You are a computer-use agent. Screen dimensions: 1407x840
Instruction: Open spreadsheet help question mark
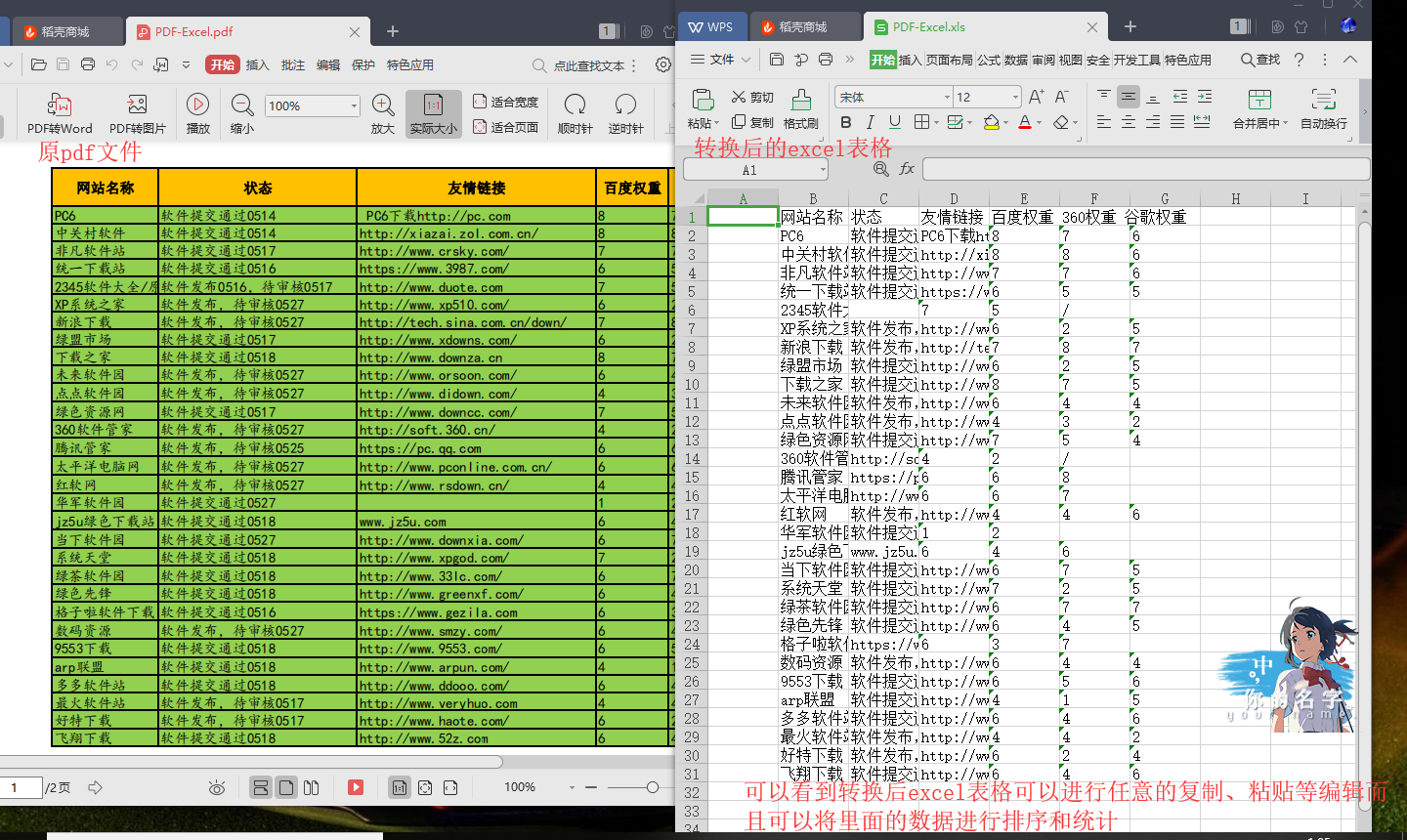1299,60
